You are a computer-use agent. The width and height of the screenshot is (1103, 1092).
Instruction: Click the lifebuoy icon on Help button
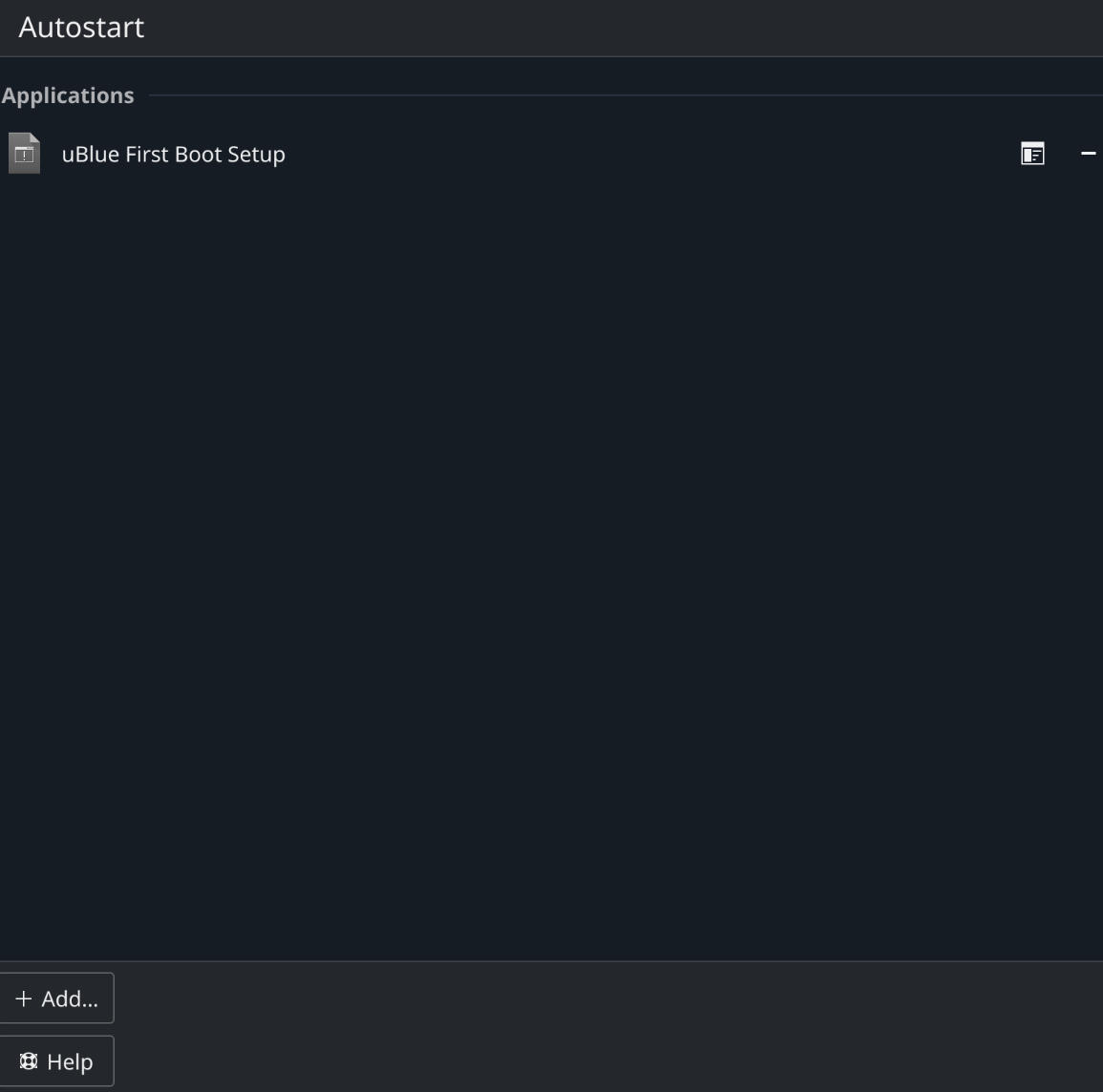[x=29, y=1061]
